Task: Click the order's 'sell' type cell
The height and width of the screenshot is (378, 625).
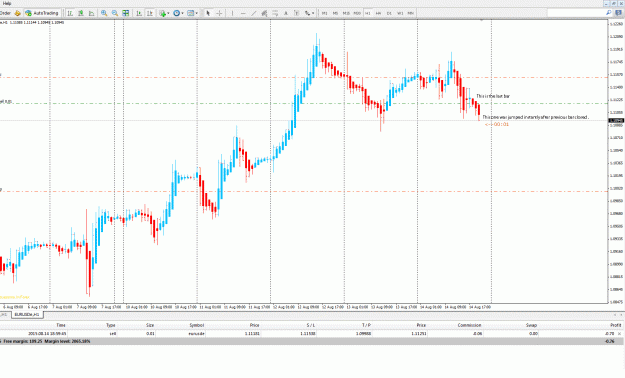Action: 113,333
